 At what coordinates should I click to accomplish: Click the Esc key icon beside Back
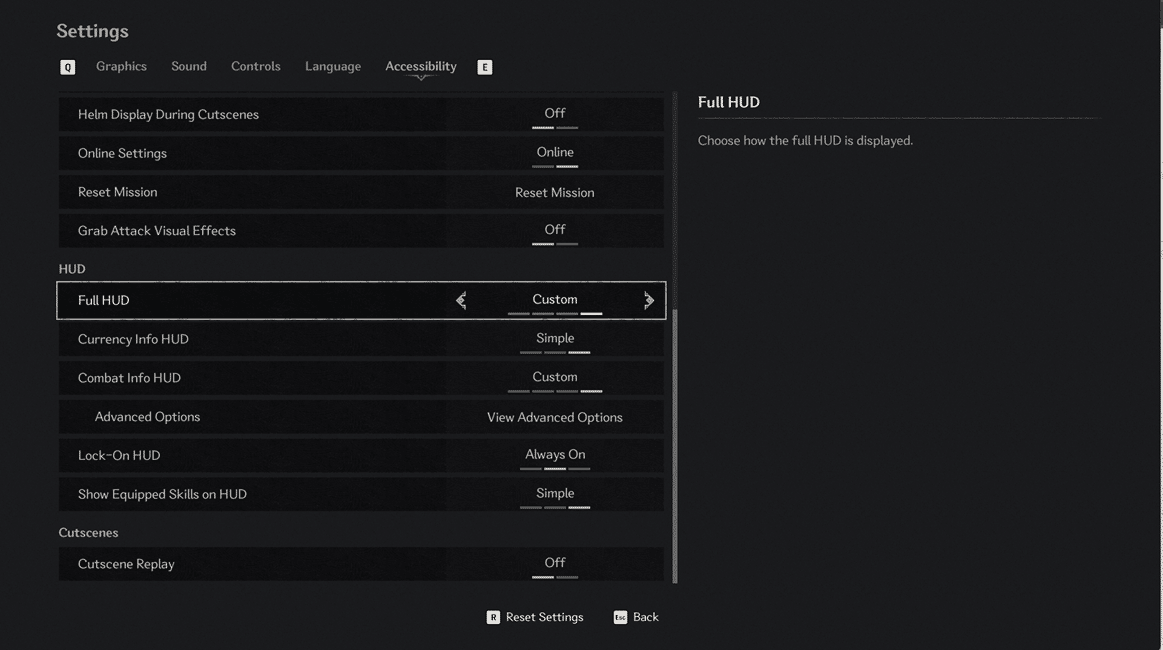(x=620, y=617)
